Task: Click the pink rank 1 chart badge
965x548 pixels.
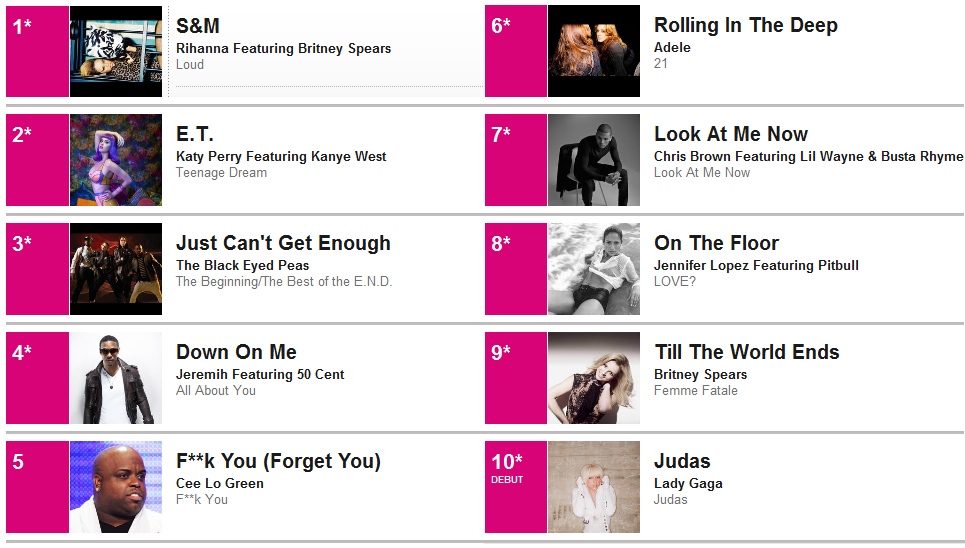Action: 38,51
